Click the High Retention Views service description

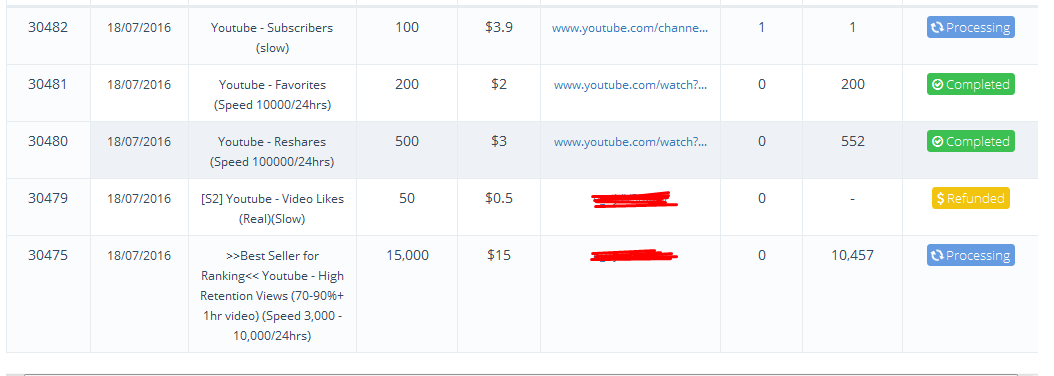click(272, 296)
